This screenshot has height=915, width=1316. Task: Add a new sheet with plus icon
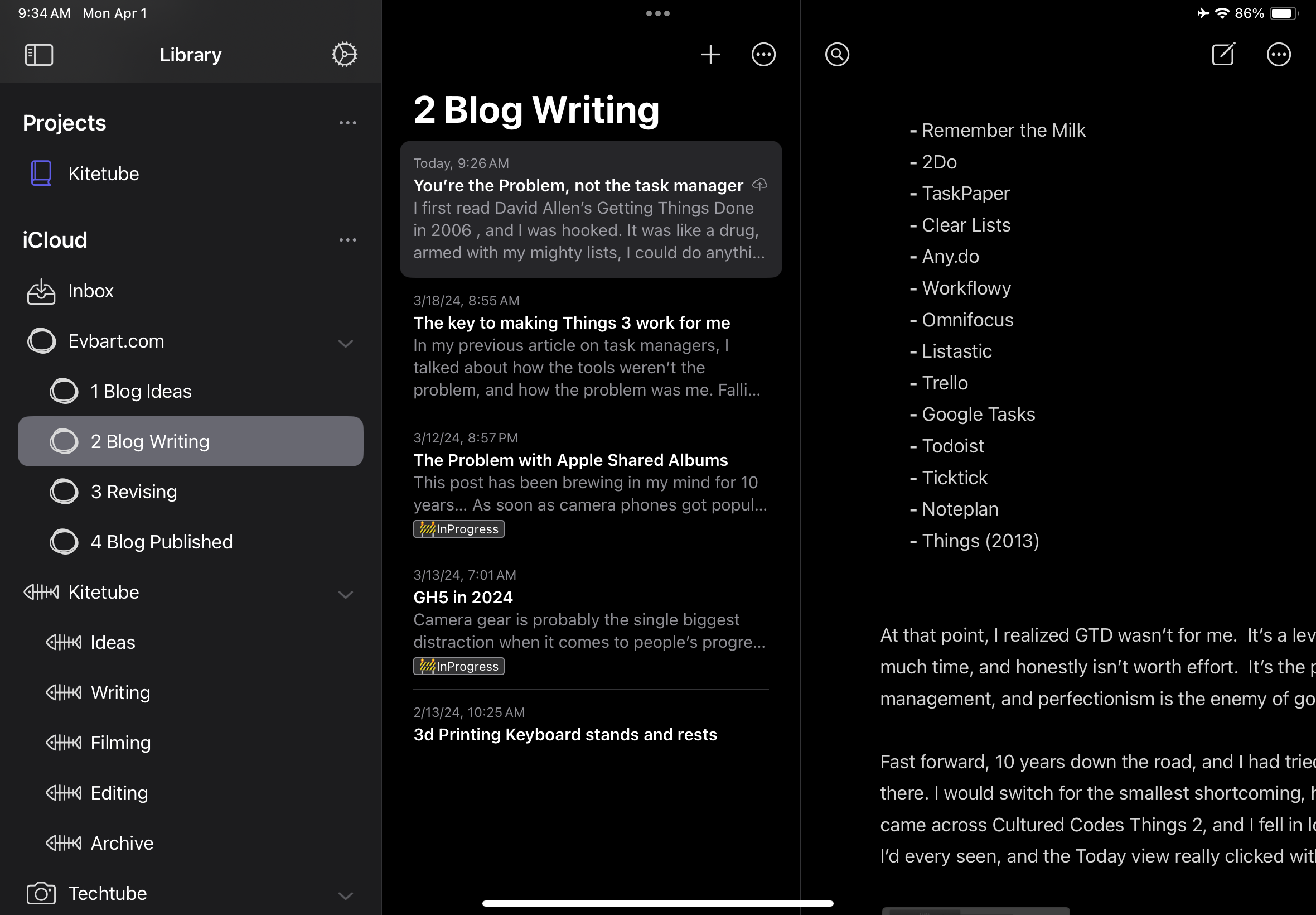click(x=710, y=55)
